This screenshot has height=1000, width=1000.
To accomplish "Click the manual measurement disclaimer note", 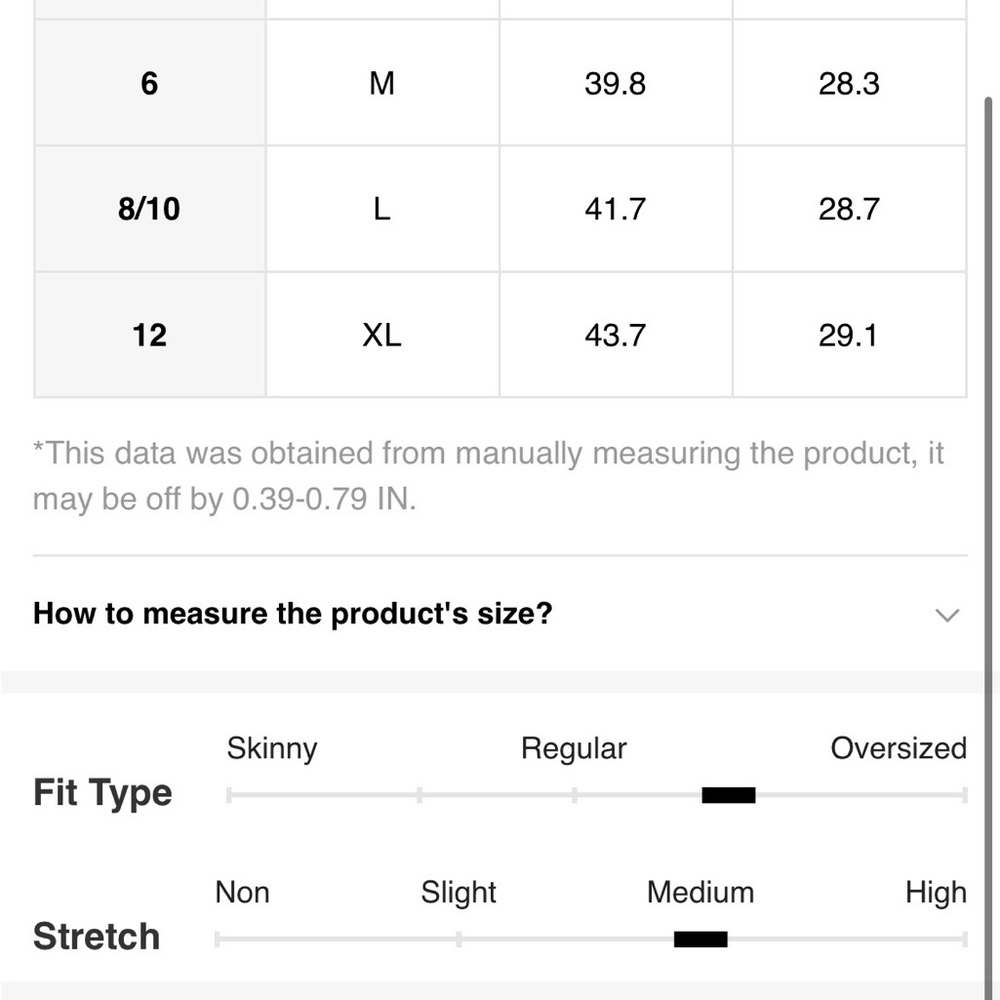I will pos(489,476).
